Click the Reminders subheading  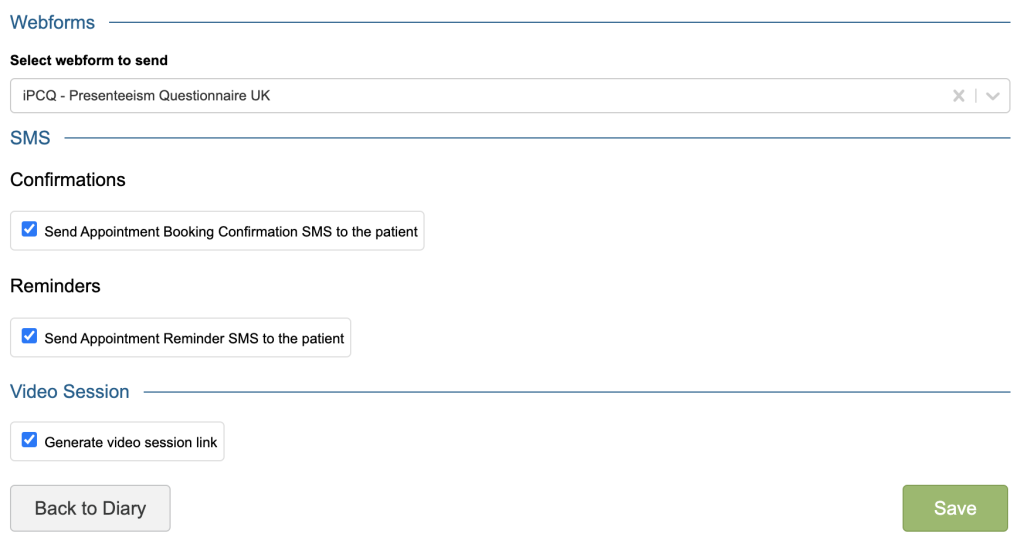pos(55,286)
